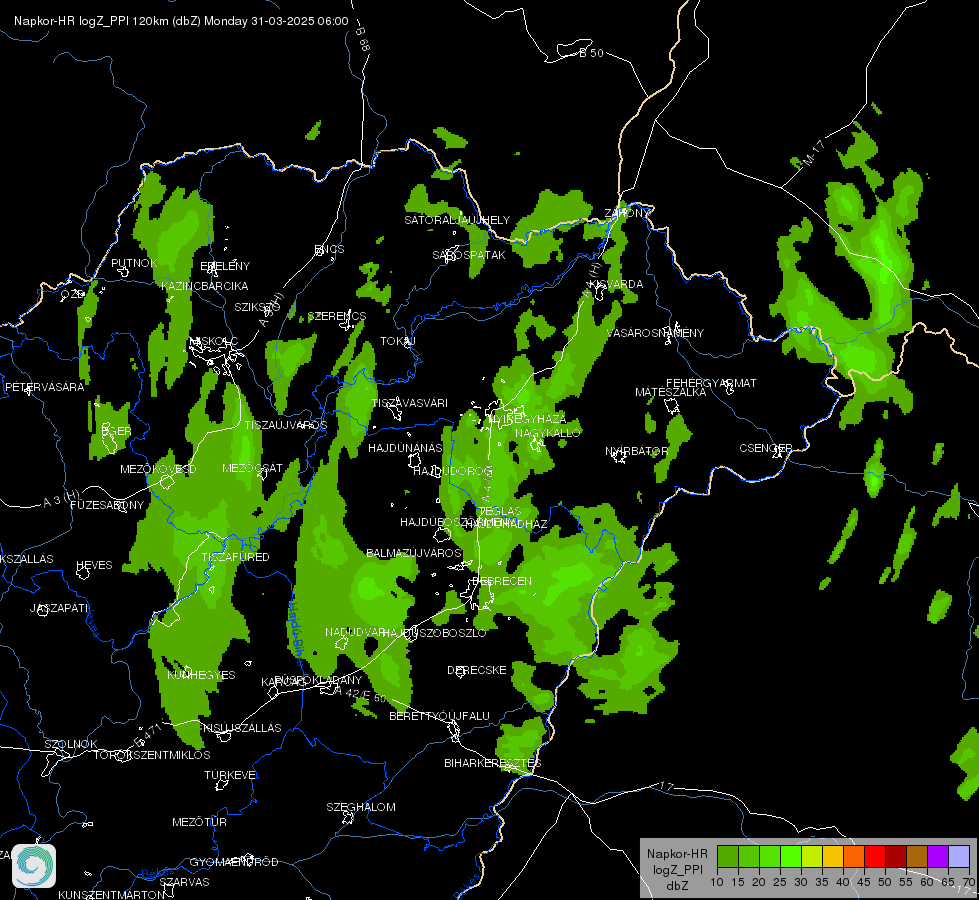Click the MEZOCSAT town label
The image size is (979, 900).
point(252,468)
